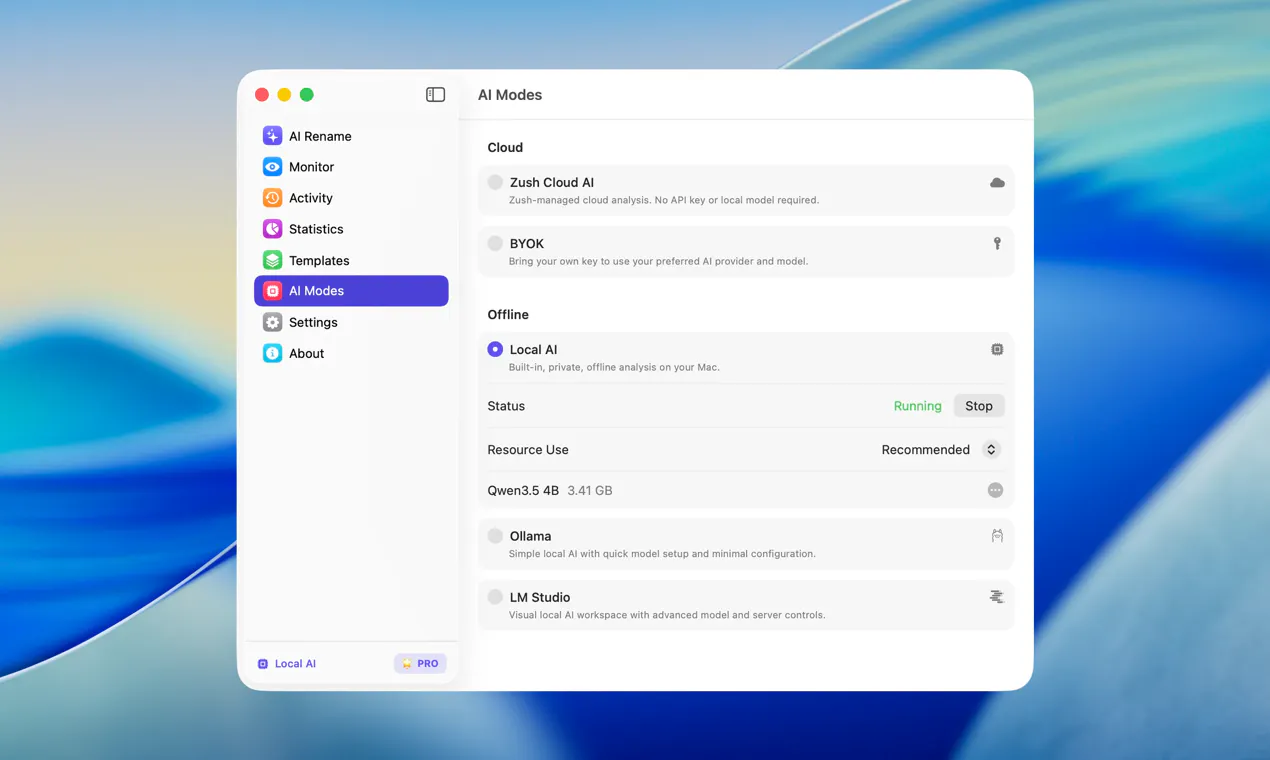The height and width of the screenshot is (760, 1270).
Task: Click the Zush Cloud AI description text
Action: (x=664, y=200)
